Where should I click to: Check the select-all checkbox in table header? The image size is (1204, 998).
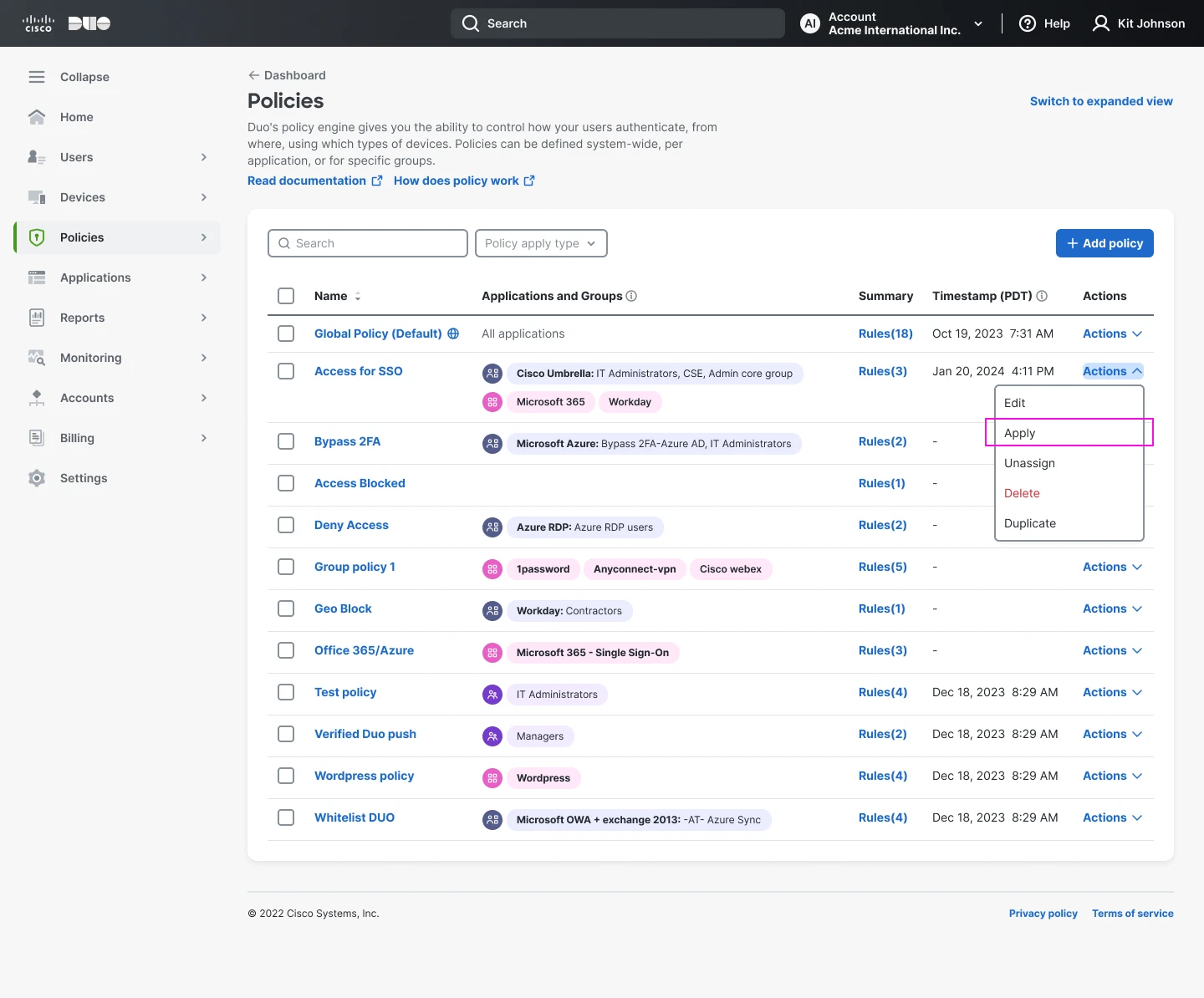click(x=286, y=296)
